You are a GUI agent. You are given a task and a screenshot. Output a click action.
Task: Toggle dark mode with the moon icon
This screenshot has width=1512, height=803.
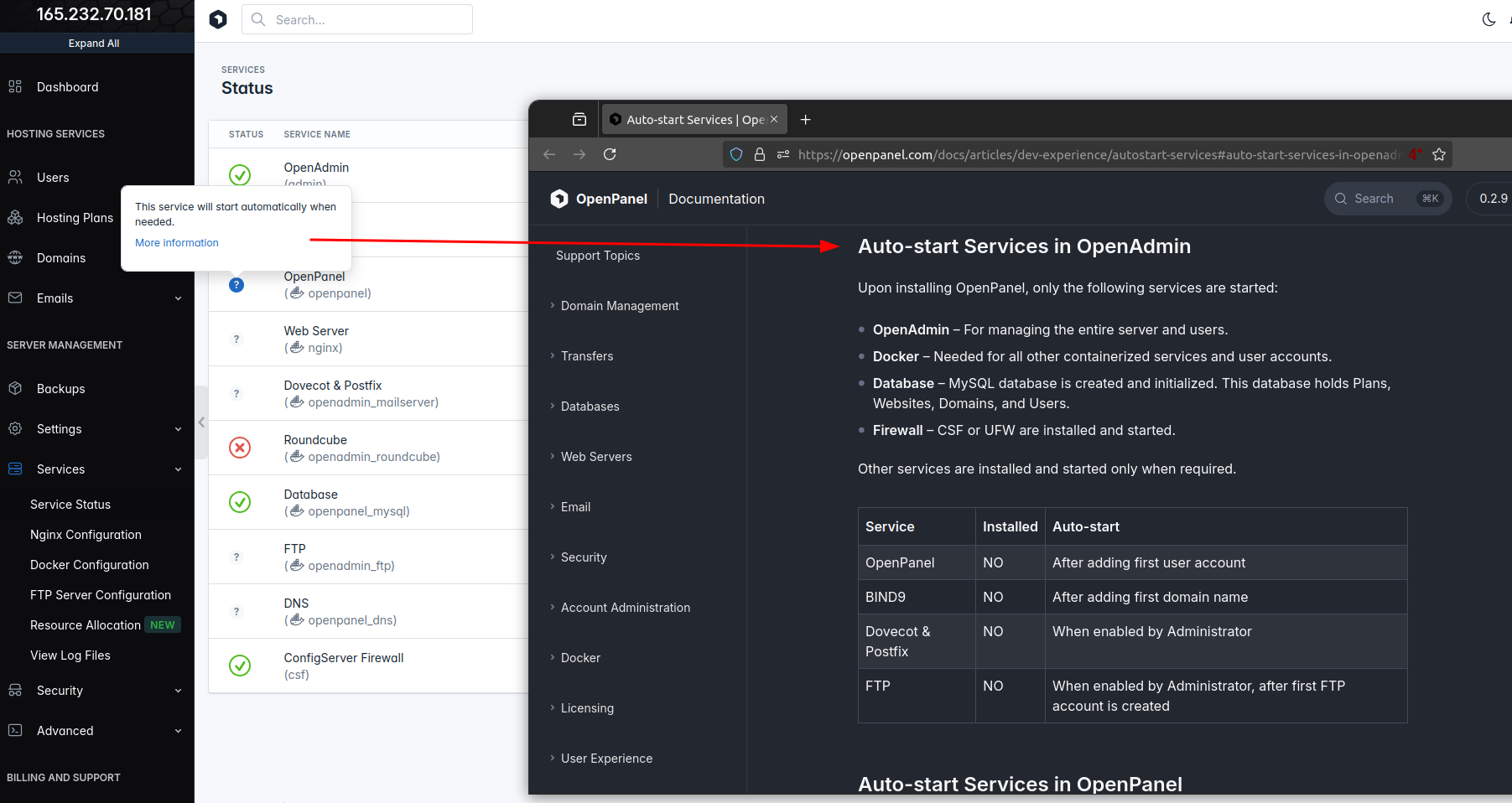click(x=1489, y=19)
